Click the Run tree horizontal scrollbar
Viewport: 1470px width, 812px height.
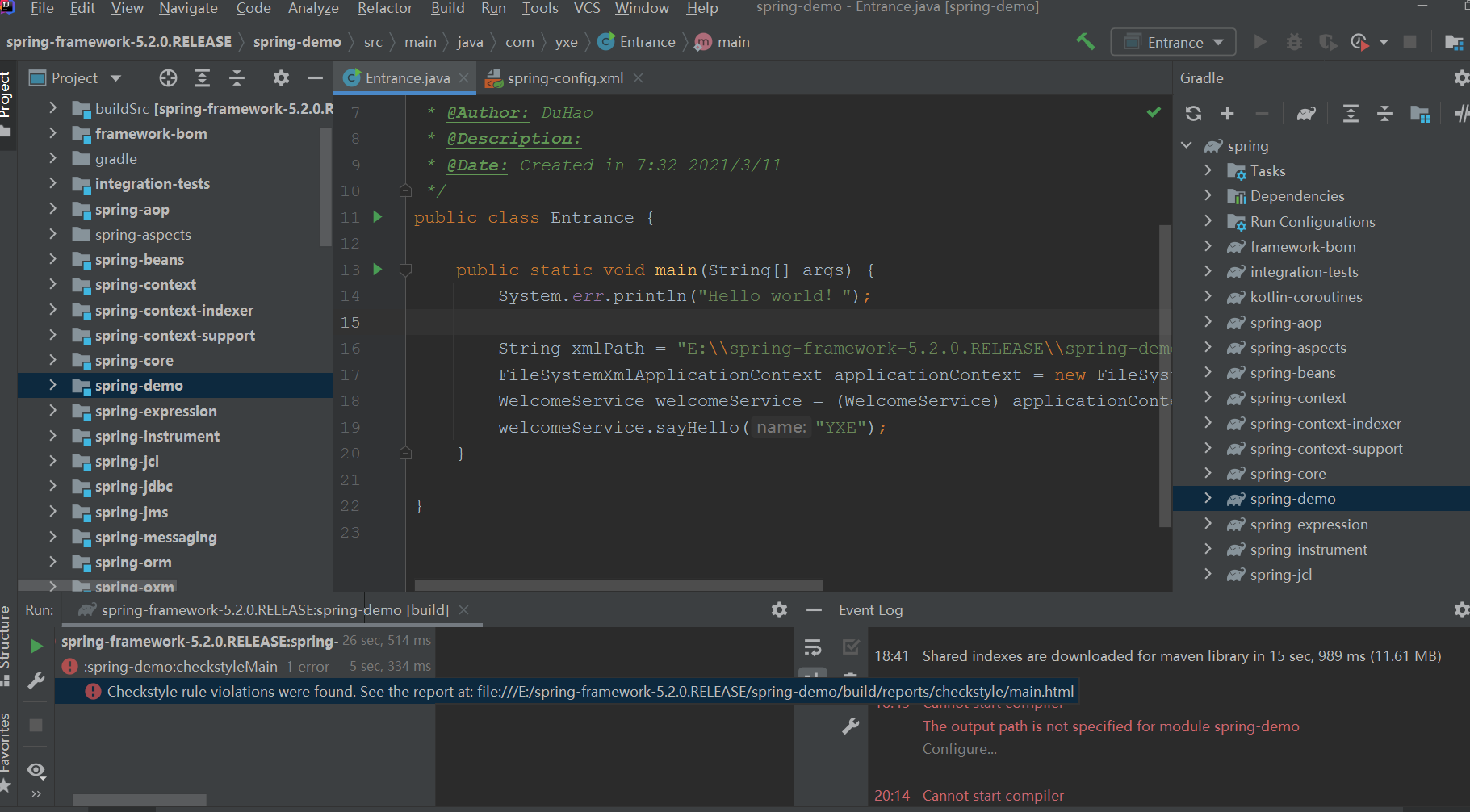click(139, 800)
